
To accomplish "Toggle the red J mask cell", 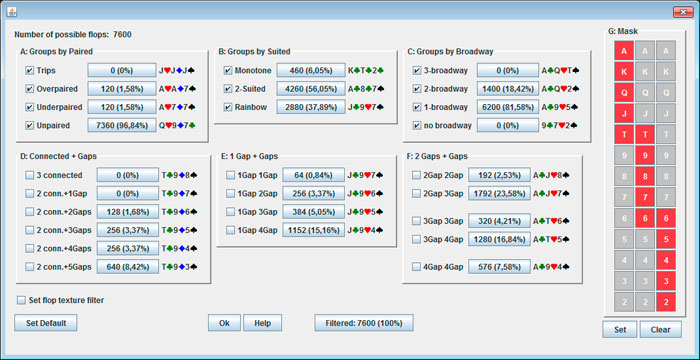I will click(x=624, y=113).
